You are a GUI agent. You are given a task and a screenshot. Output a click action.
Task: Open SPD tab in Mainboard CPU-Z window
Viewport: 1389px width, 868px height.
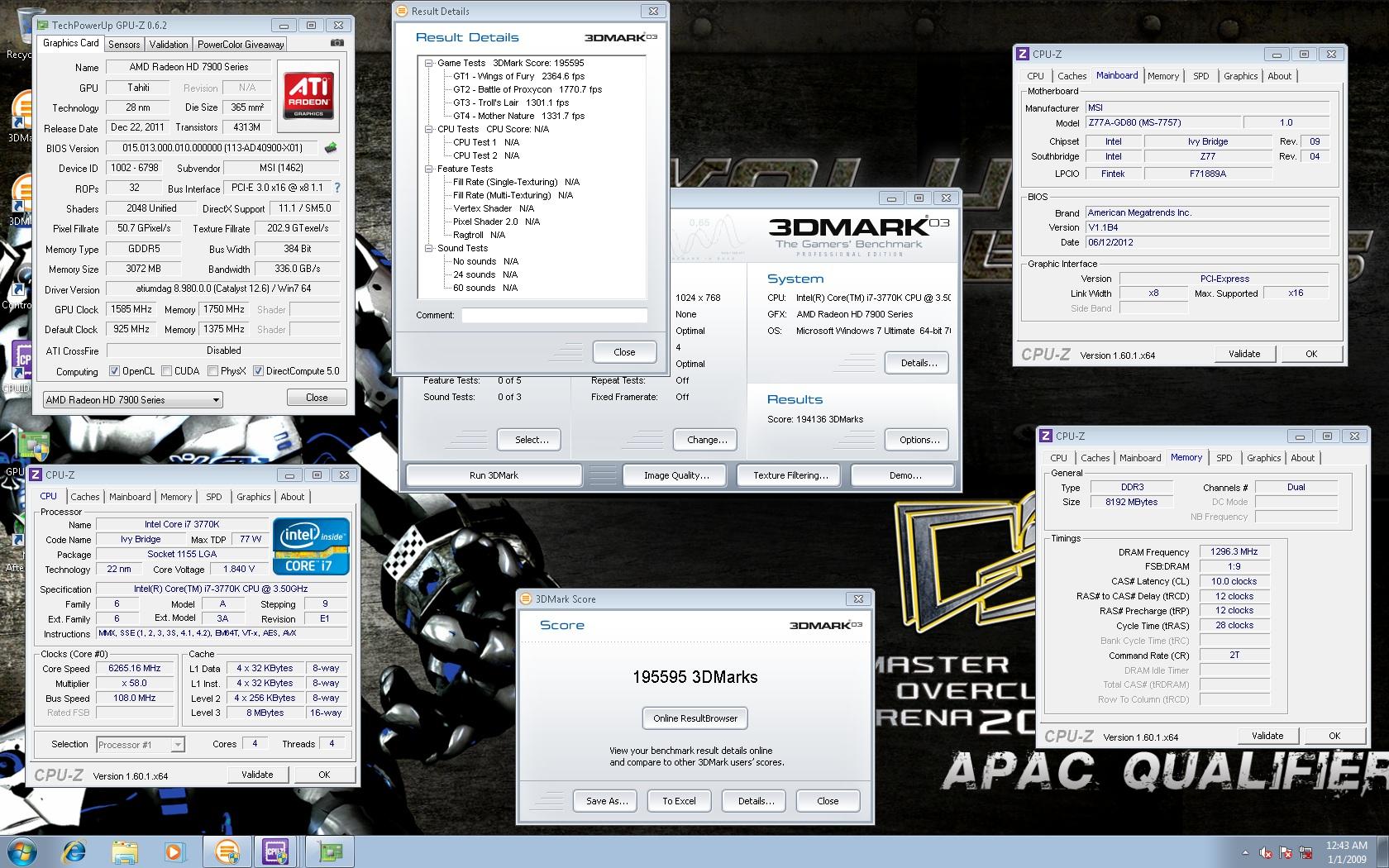point(1200,76)
